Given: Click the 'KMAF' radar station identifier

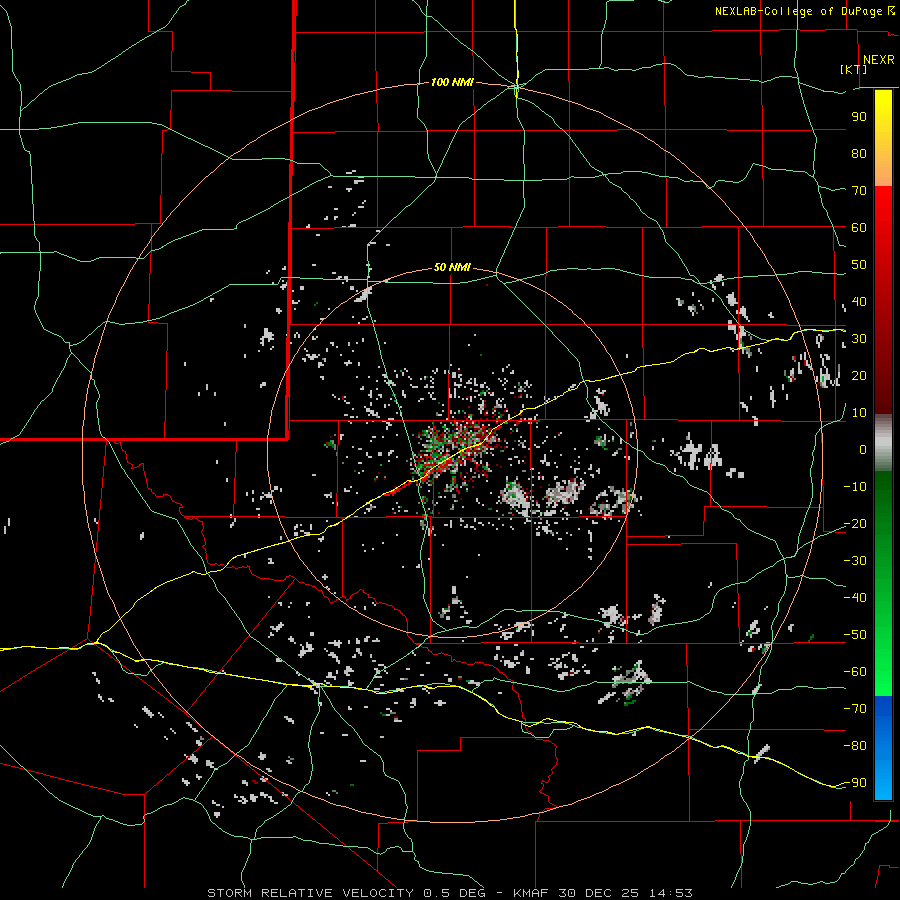Looking at the screenshot, I should 530,893.
